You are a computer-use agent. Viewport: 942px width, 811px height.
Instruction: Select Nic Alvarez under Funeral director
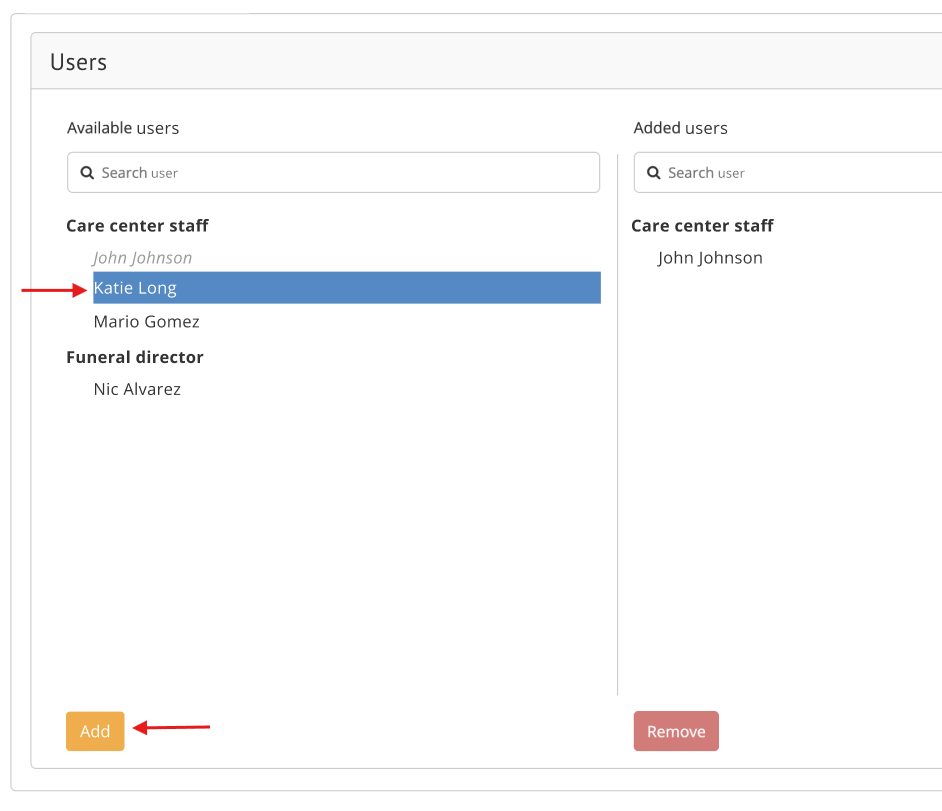[x=136, y=389]
